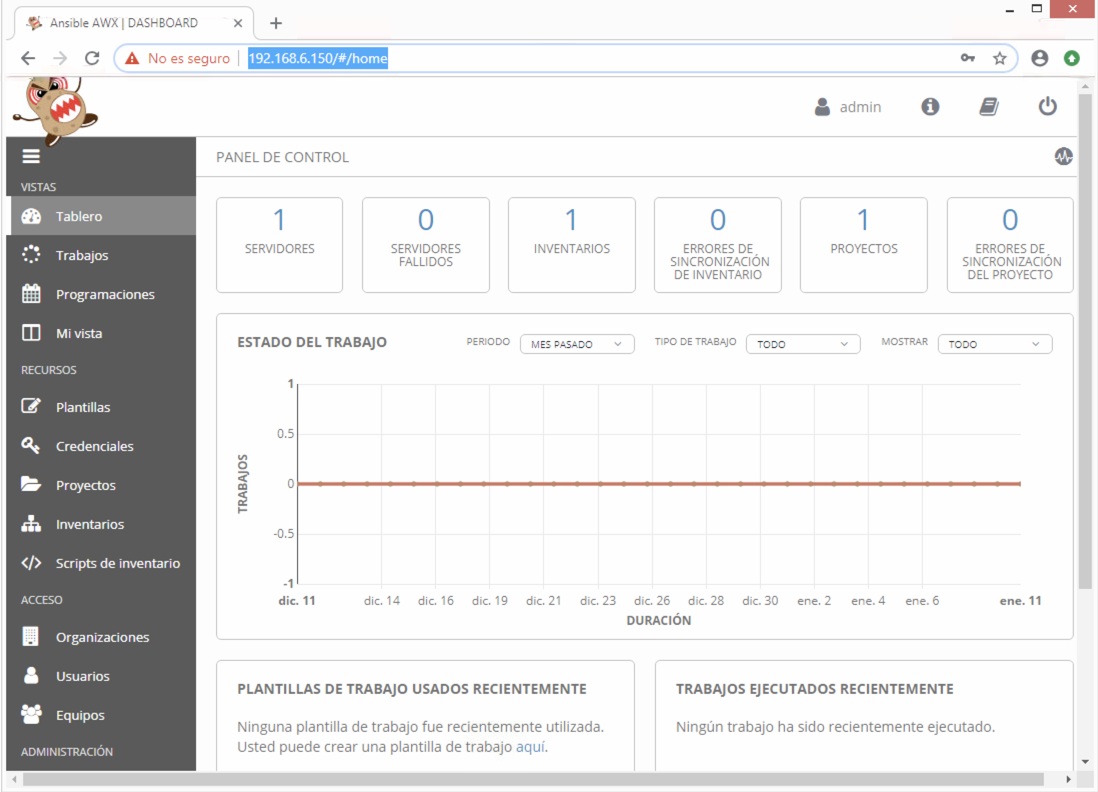Open the inventory sync errors card
The height and width of the screenshot is (792, 1098).
(x=718, y=244)
